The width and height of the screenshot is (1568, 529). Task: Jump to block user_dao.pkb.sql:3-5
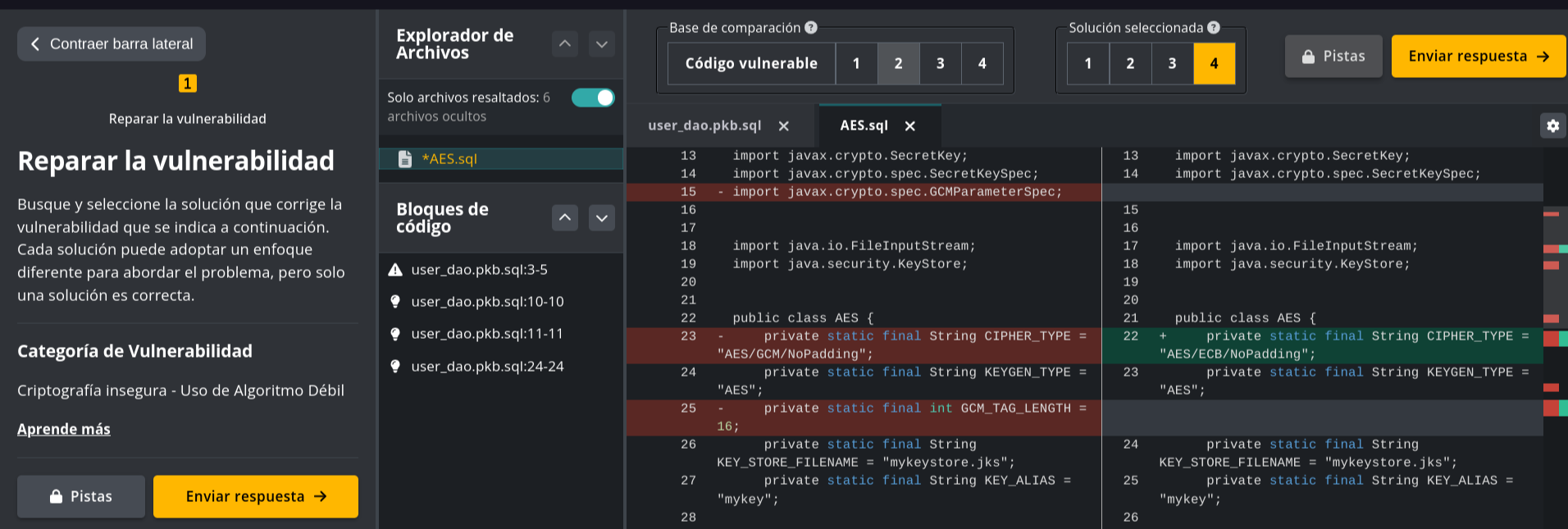click(x=479, y=269)
